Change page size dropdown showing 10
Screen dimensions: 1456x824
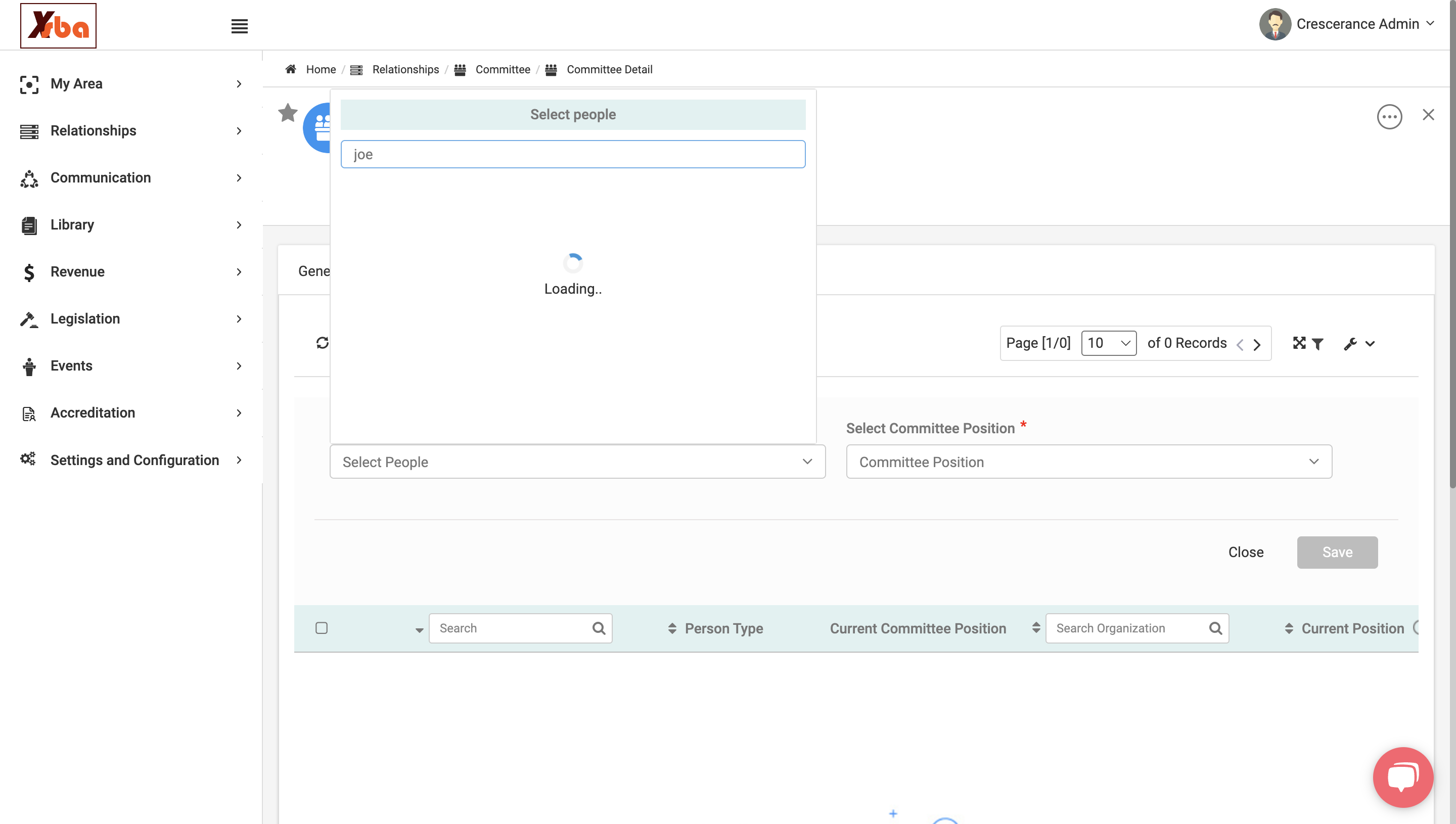(x=1109, y=343)
